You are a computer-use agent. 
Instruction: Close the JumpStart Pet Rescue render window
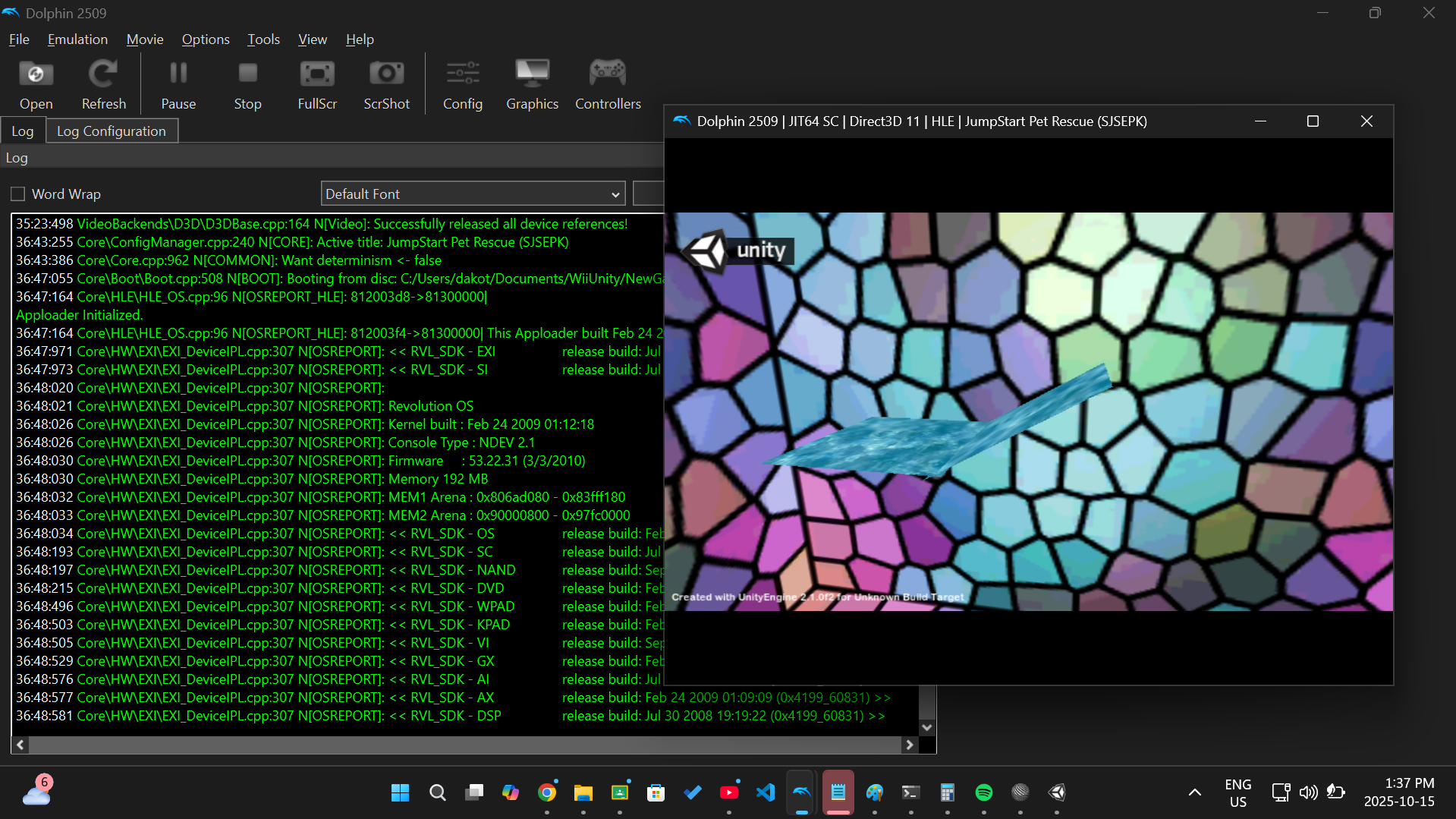click(x=1366, y=121)
